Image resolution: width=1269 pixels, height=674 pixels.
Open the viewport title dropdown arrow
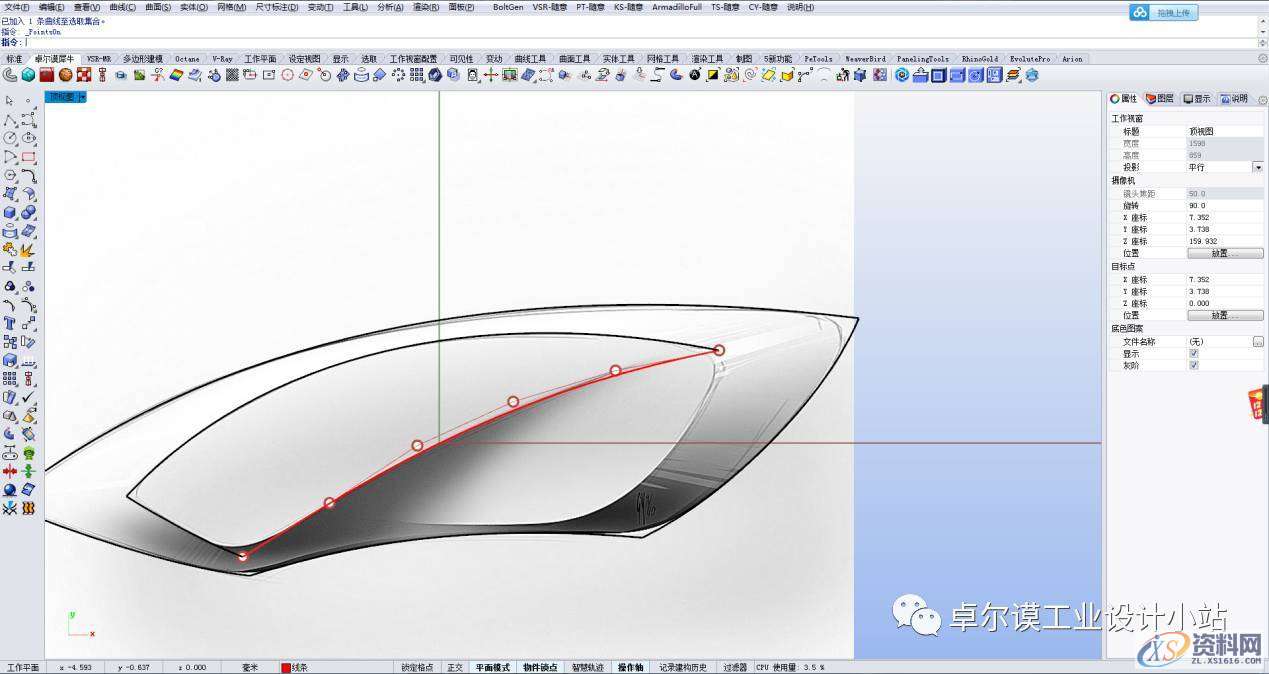click(x=82, y=97)
